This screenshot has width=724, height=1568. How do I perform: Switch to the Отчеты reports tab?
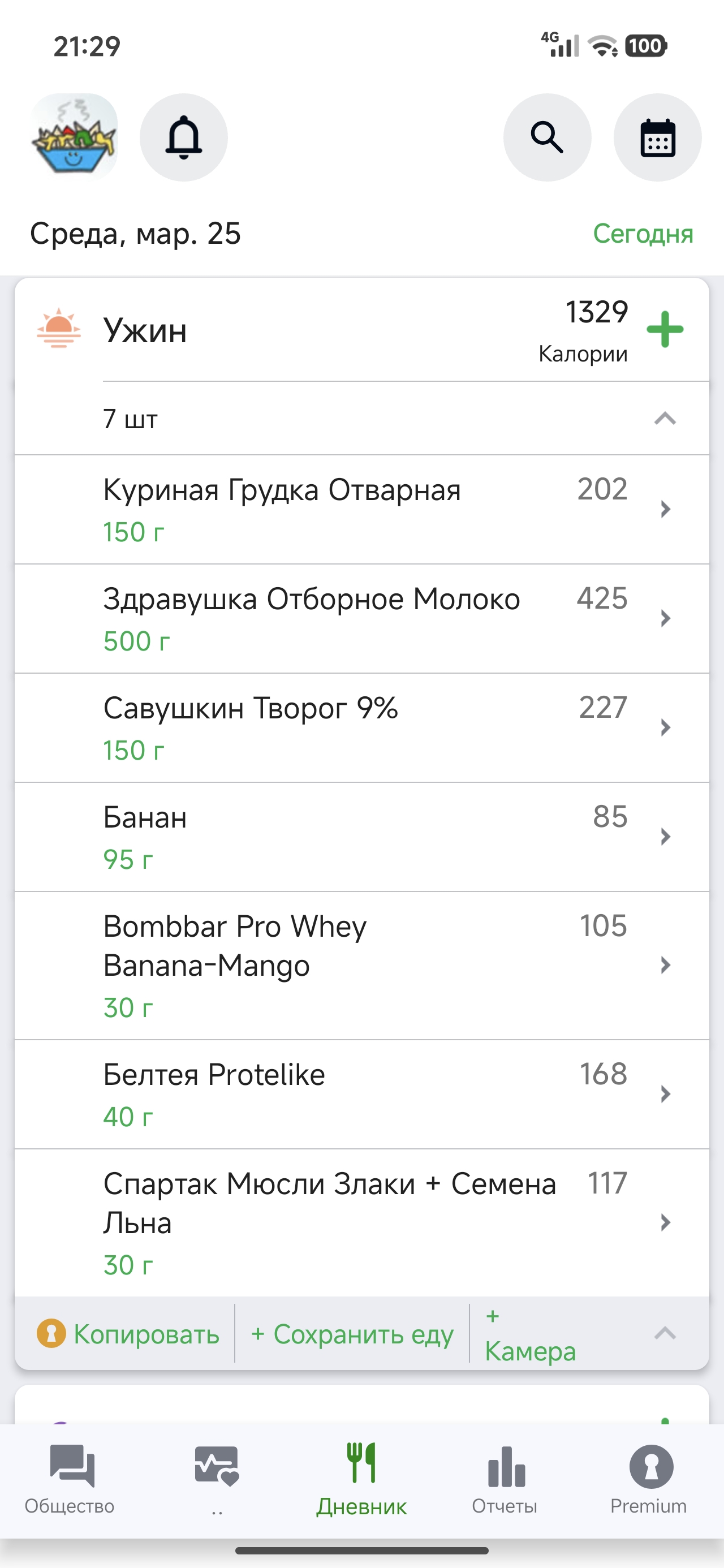pyautogui.click(x=505, y=1479)
